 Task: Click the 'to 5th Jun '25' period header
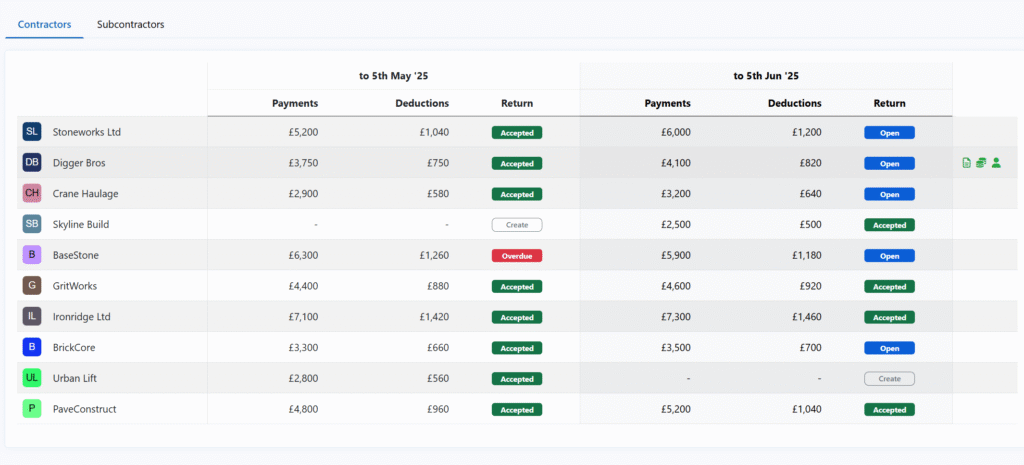pos(766,76)
